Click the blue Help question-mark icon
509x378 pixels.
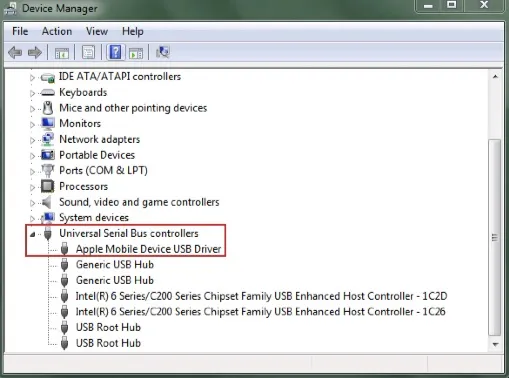point(115,52)
